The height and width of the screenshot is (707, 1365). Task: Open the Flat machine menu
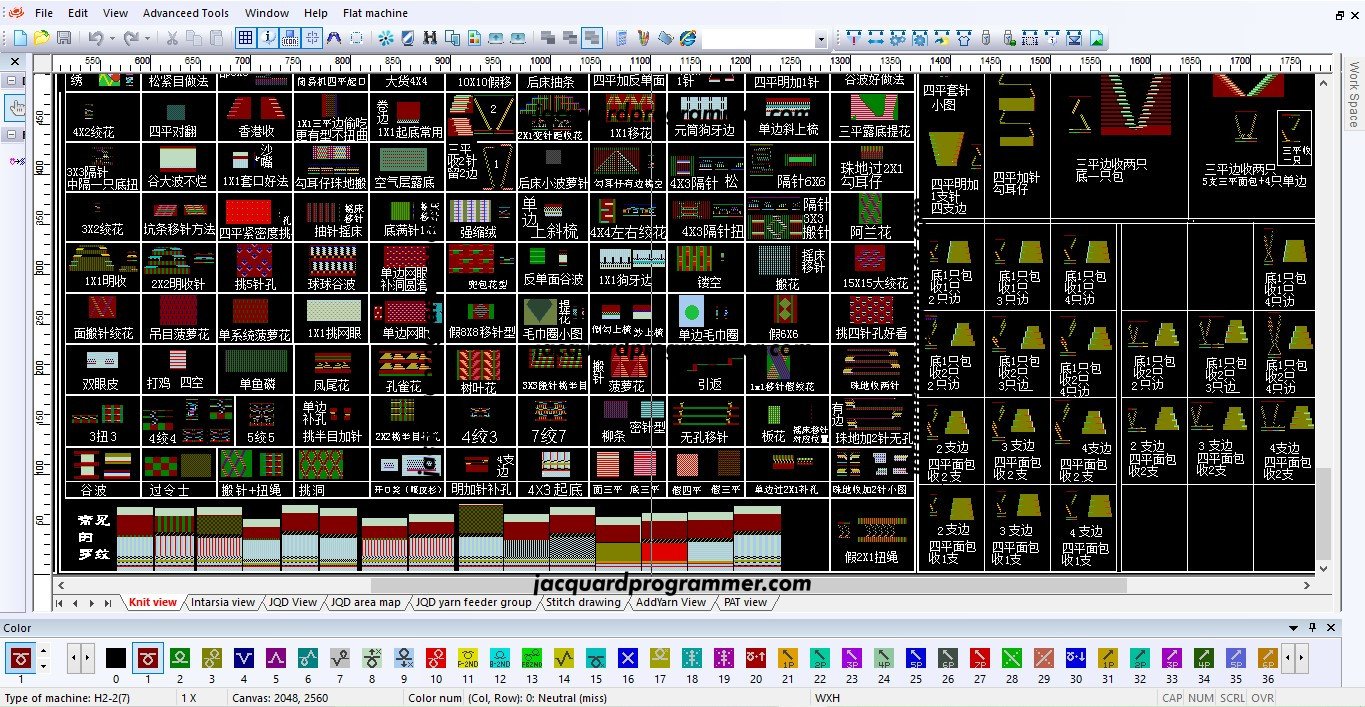click(x=375, y=13)
